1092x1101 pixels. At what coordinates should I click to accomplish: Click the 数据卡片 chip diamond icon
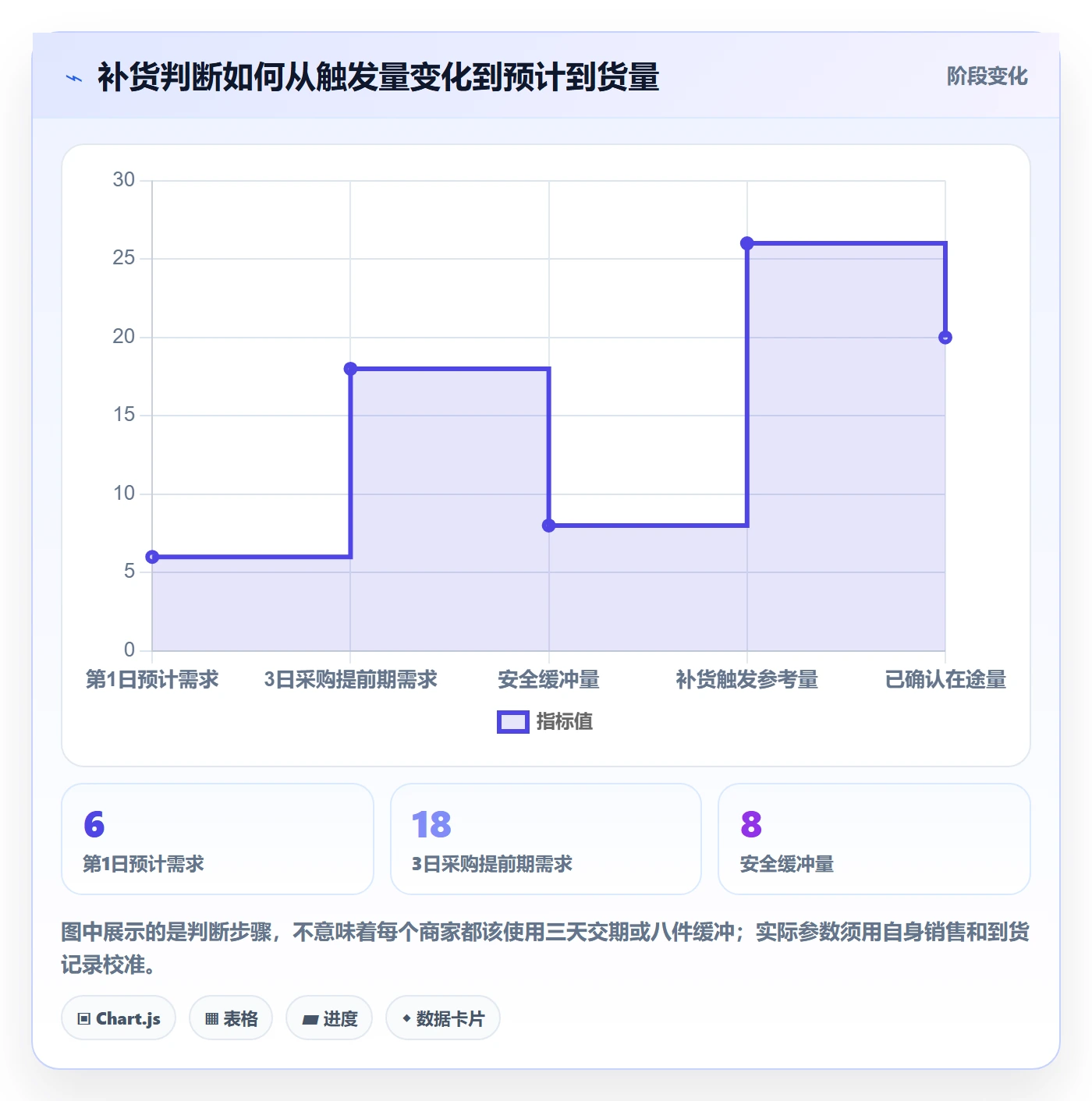[x=406, y=1018]
